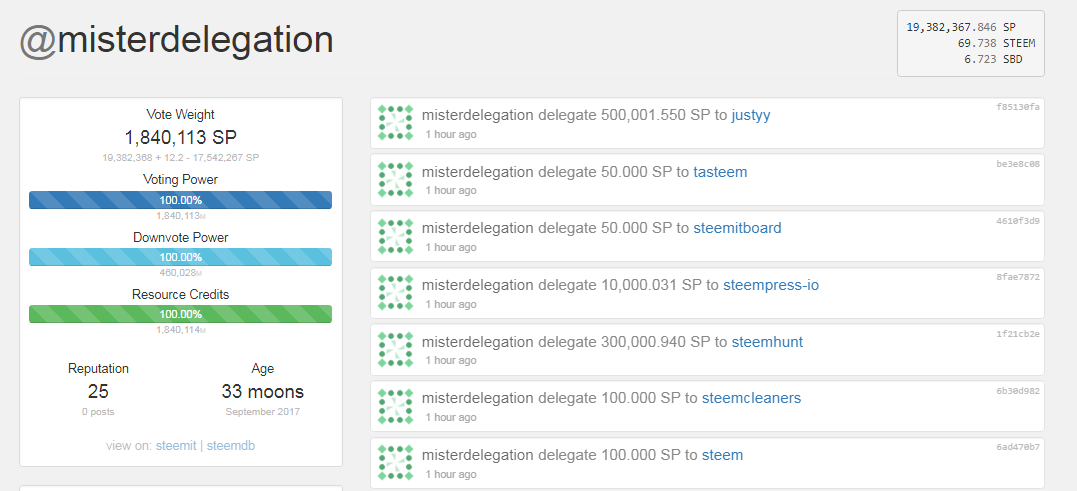Click the Vote Weight value 1,840,113 SP

click(x=181, y=137)
